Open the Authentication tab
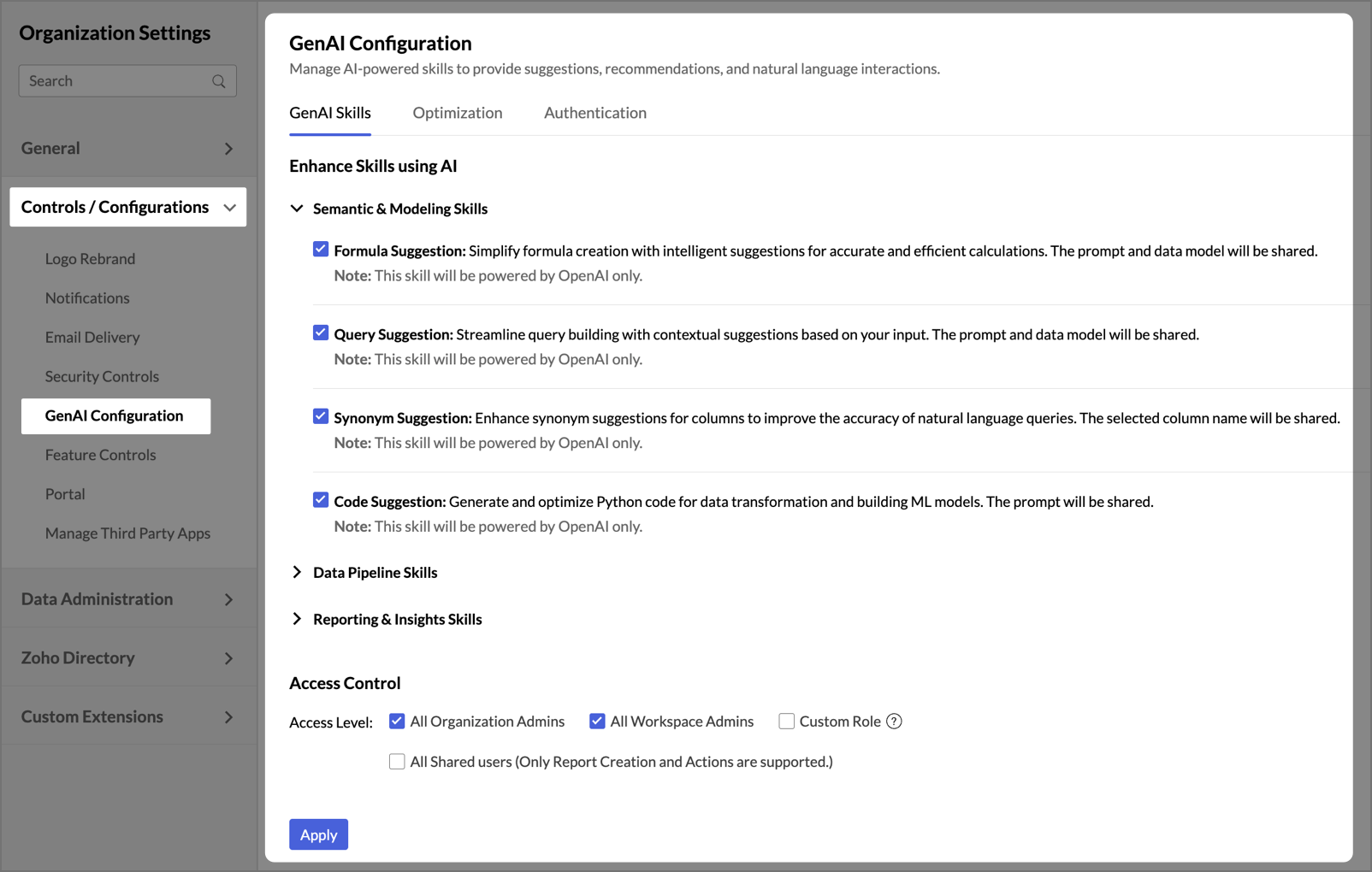 point(595,113)
